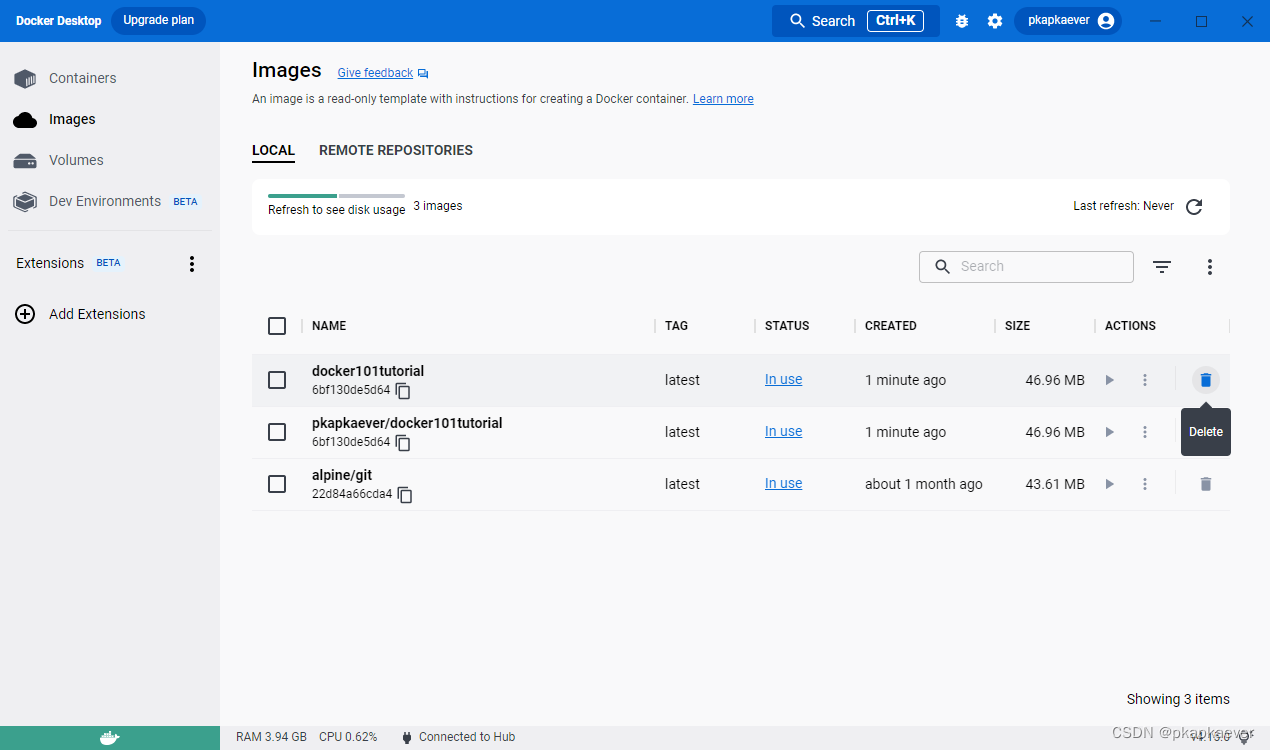Click the 'Showing 3 items' text
The height and width of the screenshot is (750, 1270).
1178,699
